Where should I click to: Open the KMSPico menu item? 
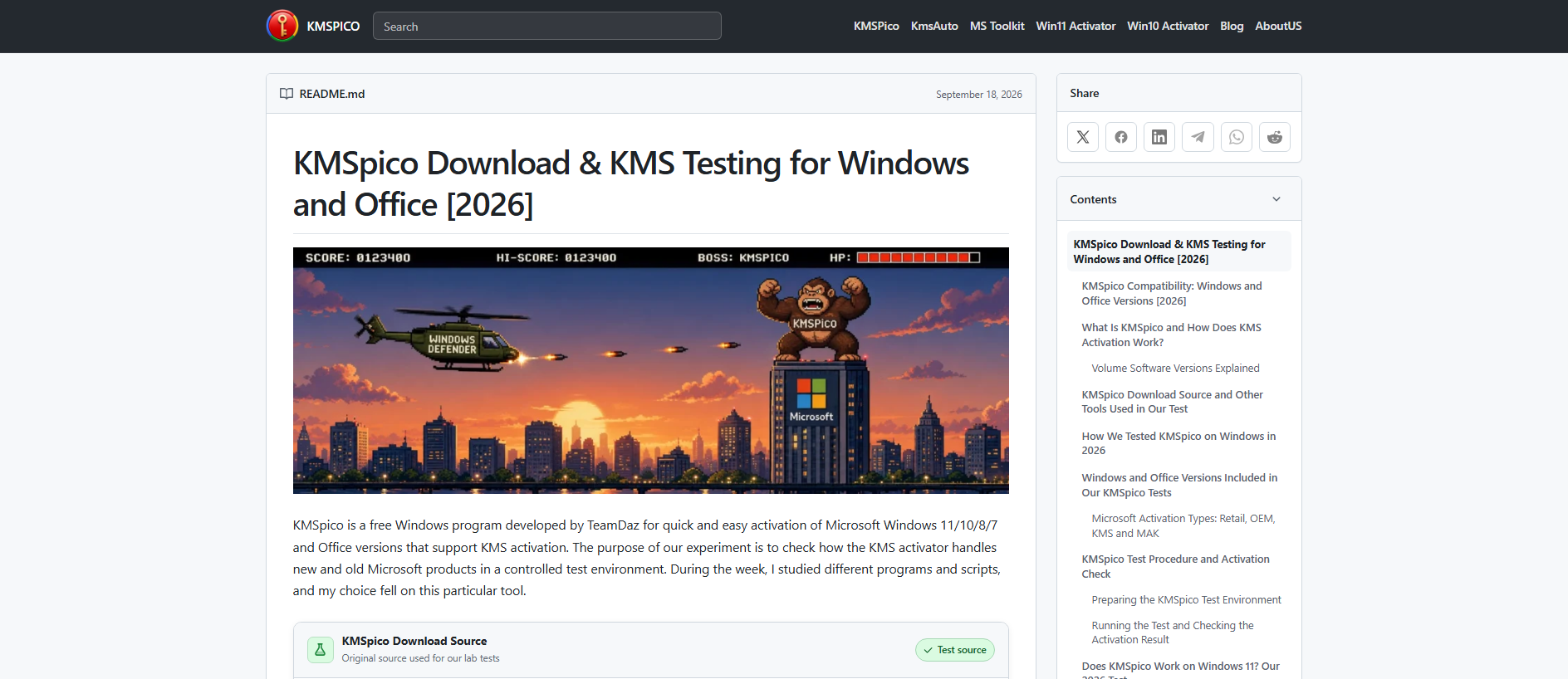click(876, 26)
